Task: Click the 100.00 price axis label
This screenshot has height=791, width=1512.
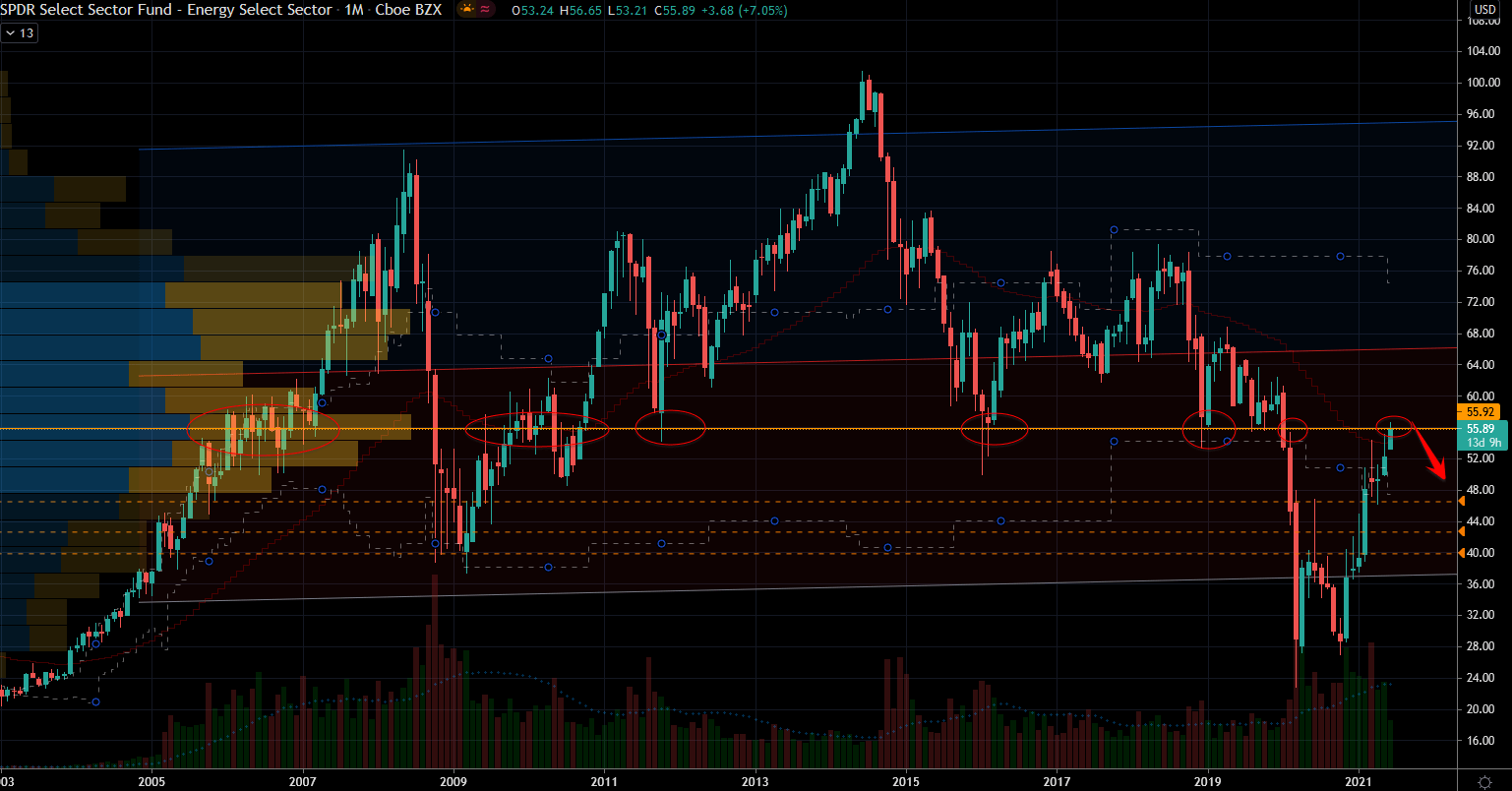Action: (1482, 83)
